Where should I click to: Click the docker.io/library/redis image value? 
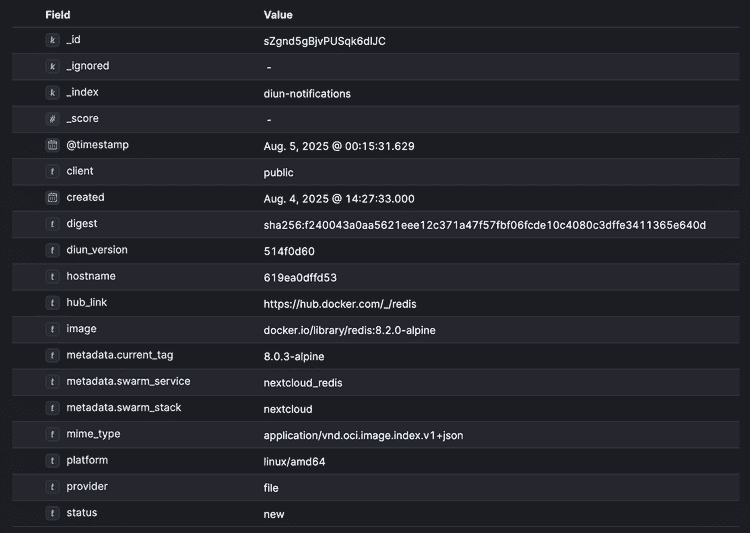coord(349,330)
